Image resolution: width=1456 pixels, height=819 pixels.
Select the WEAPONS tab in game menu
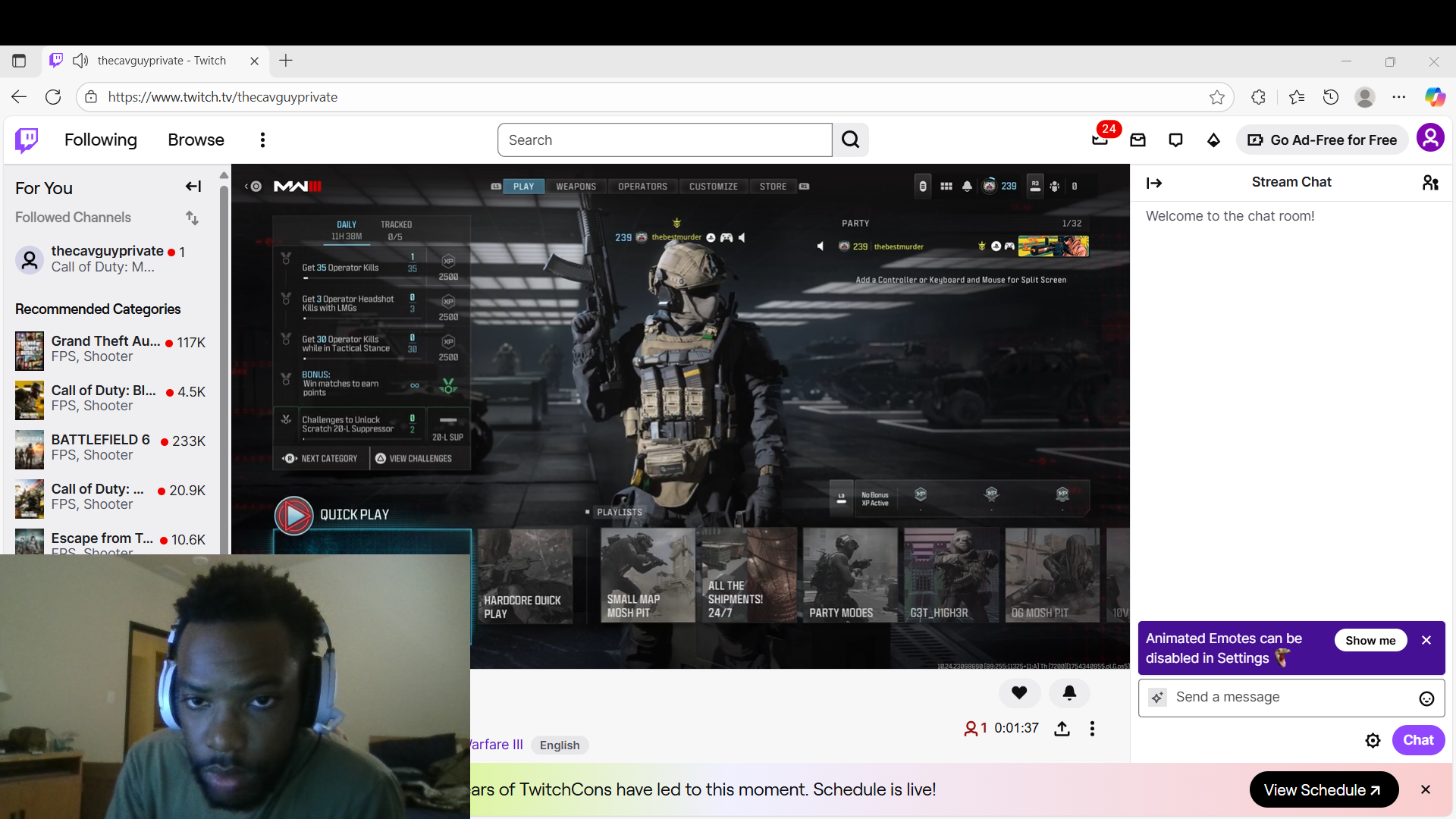(x=576, y=187)
